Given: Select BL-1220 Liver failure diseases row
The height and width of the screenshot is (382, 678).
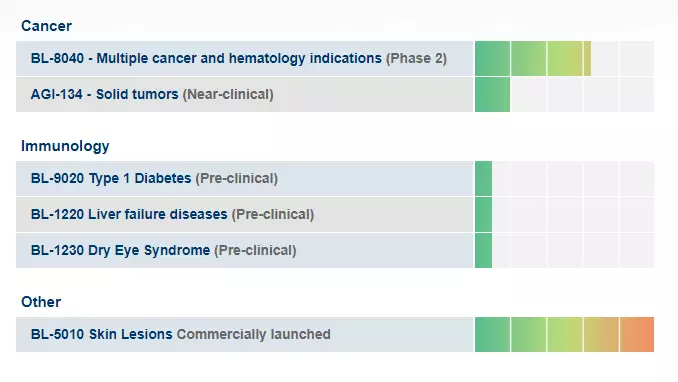Looking at the screenshot, I should [x=244, y=215].
